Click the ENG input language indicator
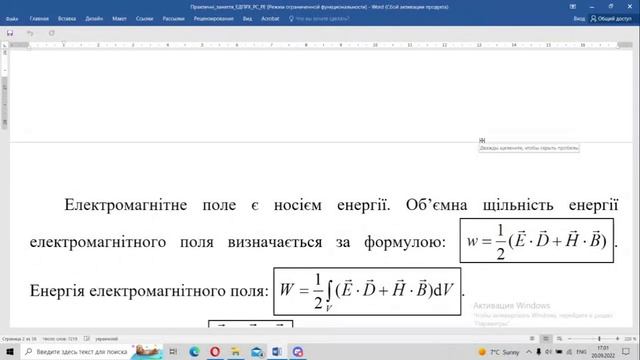 [x=581, y=352]
